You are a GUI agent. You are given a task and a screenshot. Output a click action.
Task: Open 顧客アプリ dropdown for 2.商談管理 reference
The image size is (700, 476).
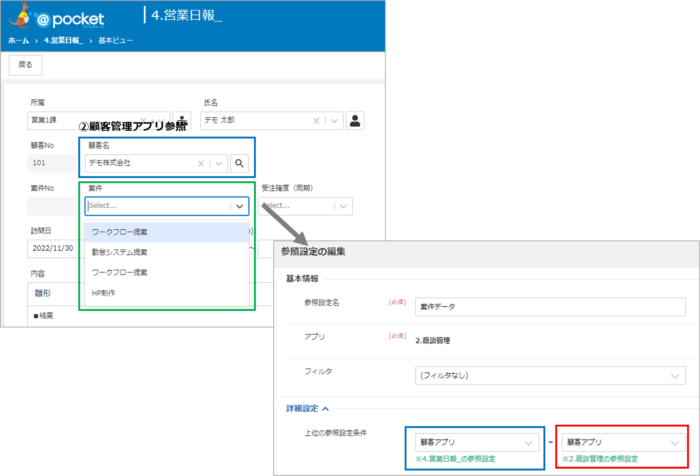(624, 443)
